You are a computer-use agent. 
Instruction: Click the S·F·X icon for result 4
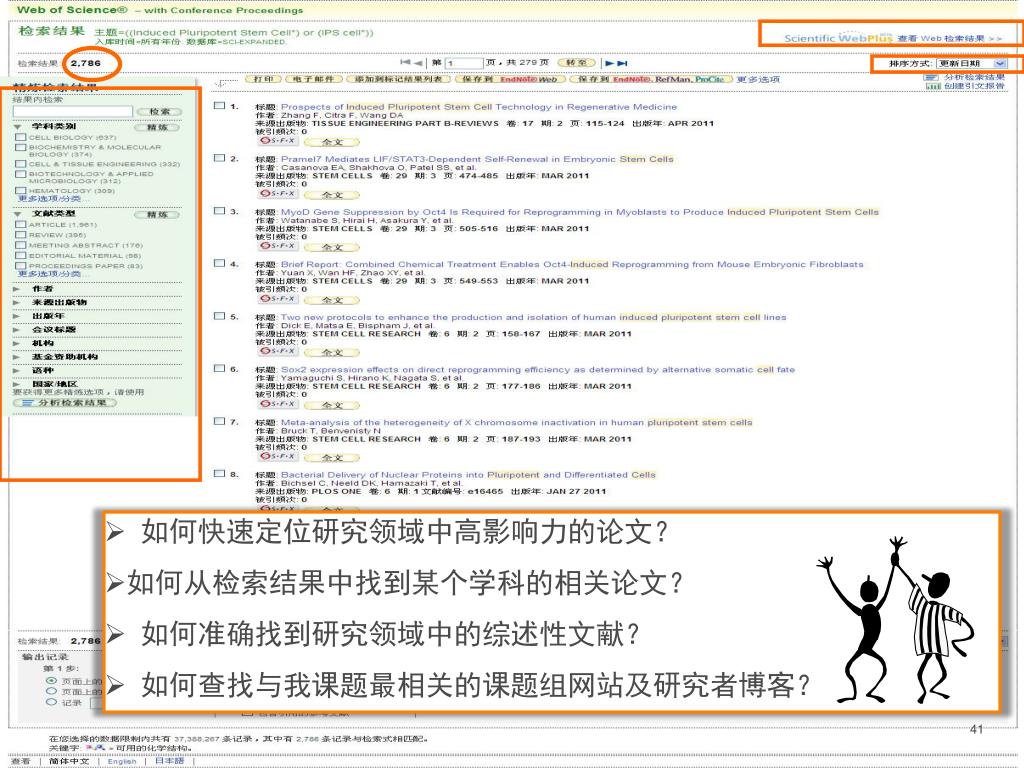(277, 298)
